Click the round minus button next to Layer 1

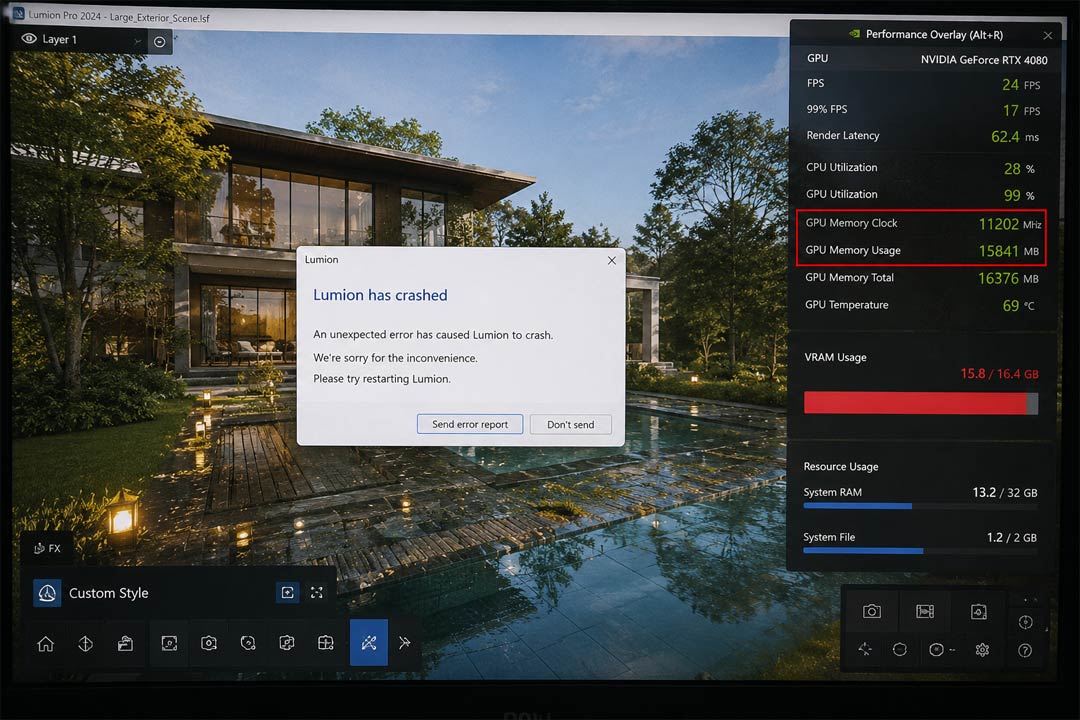[x=160, y=42]
